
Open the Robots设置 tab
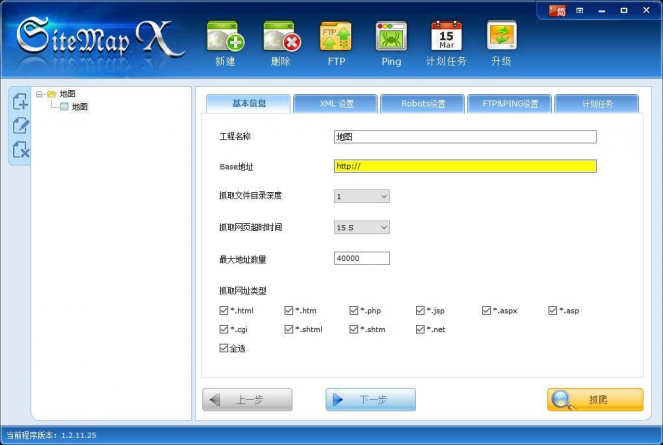pos(423,104)
